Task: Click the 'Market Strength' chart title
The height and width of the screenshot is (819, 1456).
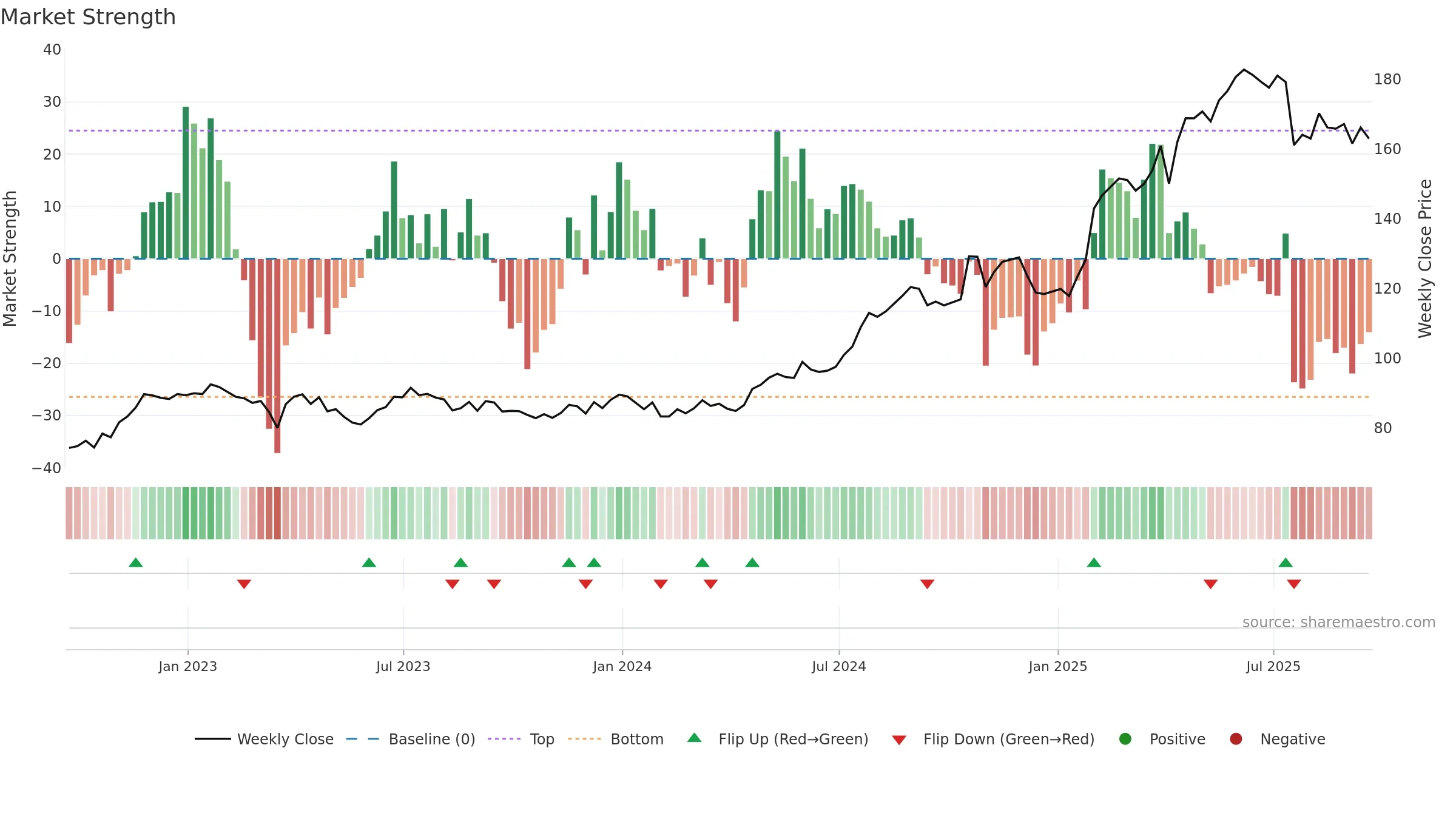Action: tap(88, 17)
